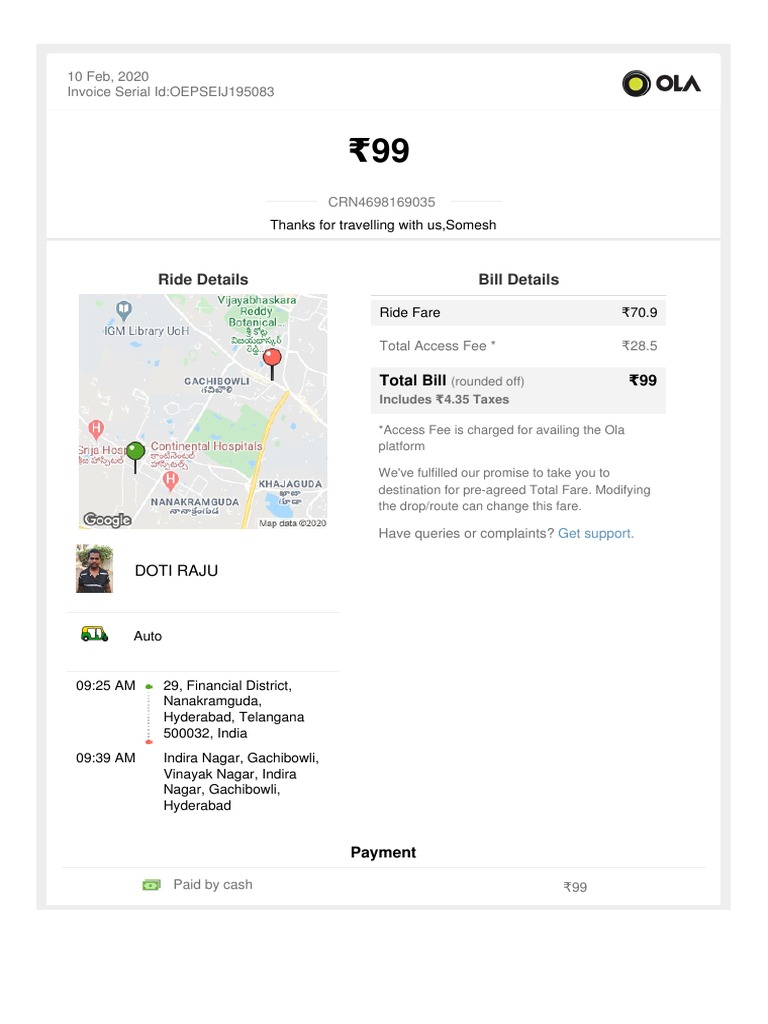Screen dimensions: 768x1024
Task: Open the Get support link
Action: pyautogui.click(x=595, y=533)
